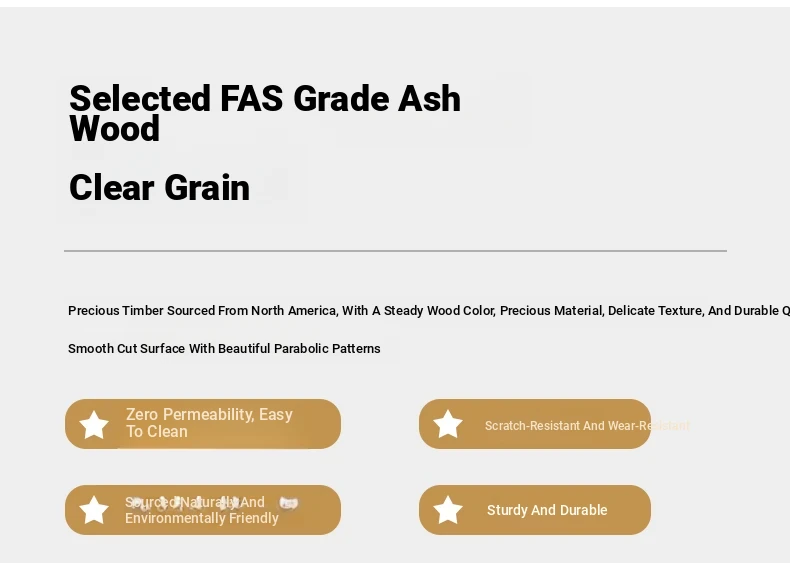The image size is (790, 563).
Task: Select the 'Scratch-Resistant And Wear-Resistant' label text
Action: click(x=587, y=426)
